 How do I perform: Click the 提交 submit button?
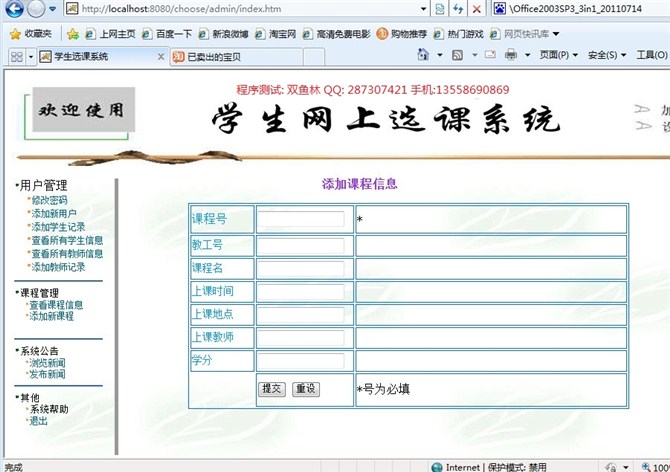[272, 389]
